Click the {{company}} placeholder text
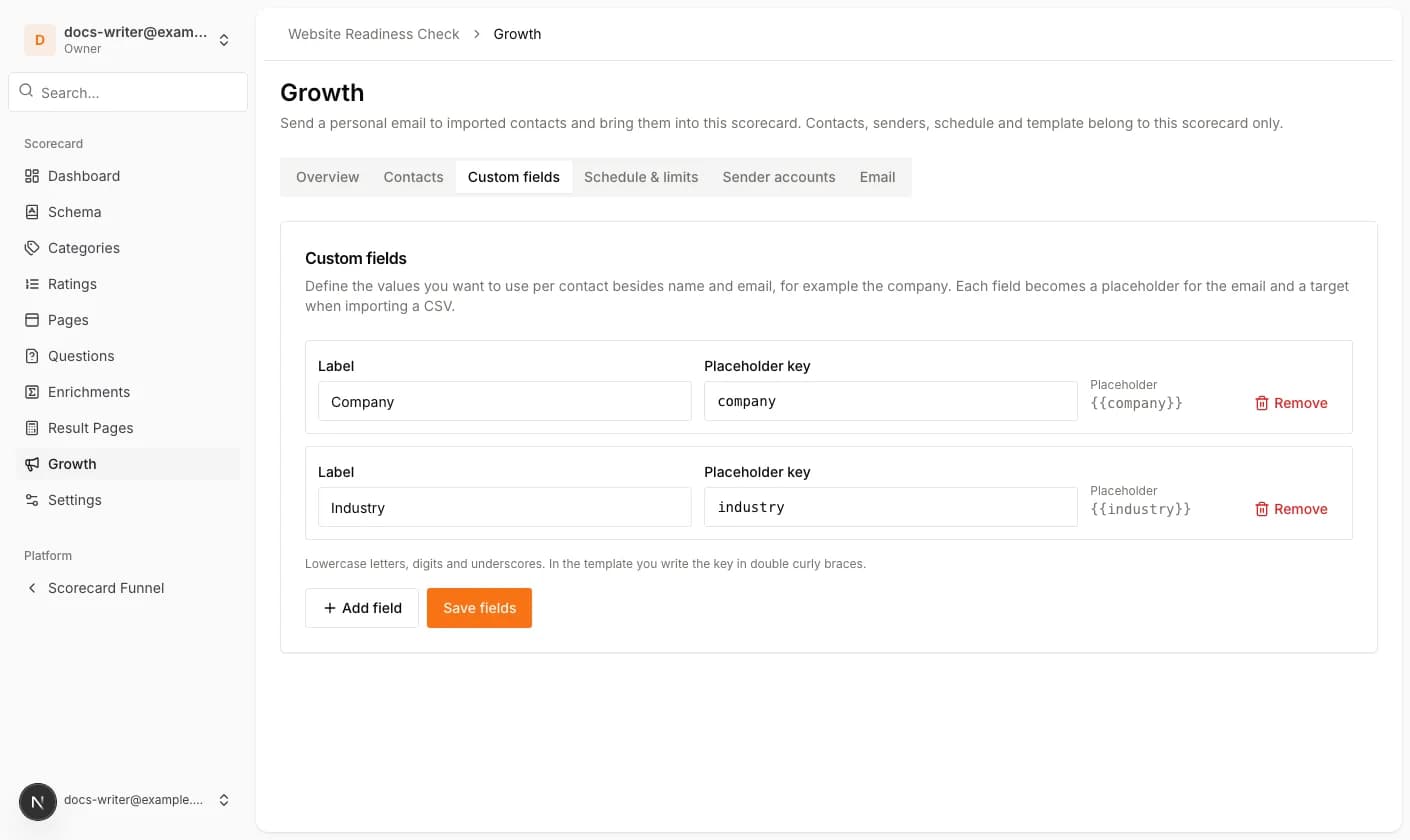Image resolution: width=1410 pixels, height=840 pixels. pyautogui.click(x=1136, y=403)
